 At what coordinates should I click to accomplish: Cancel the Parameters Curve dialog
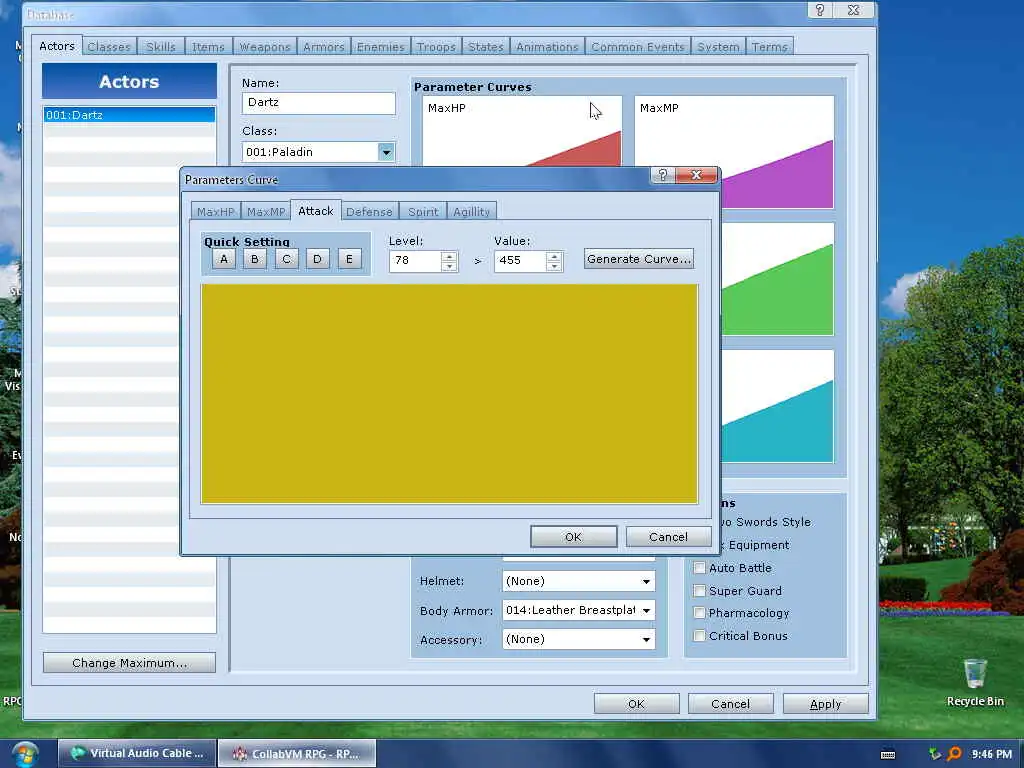pyautogui.click(x=668, y=537)
